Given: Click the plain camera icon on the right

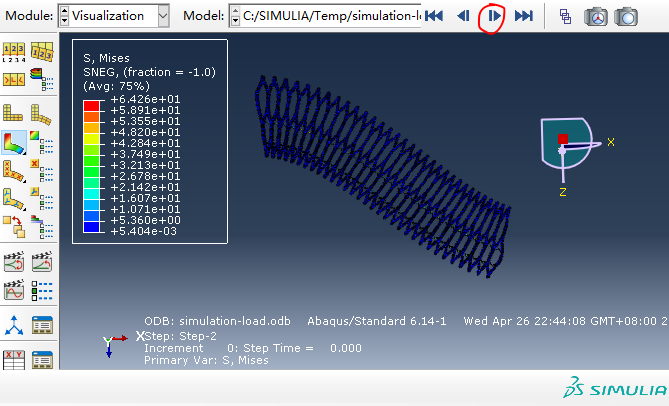Looking at the screenshot, I should click(x=626, y=17).
